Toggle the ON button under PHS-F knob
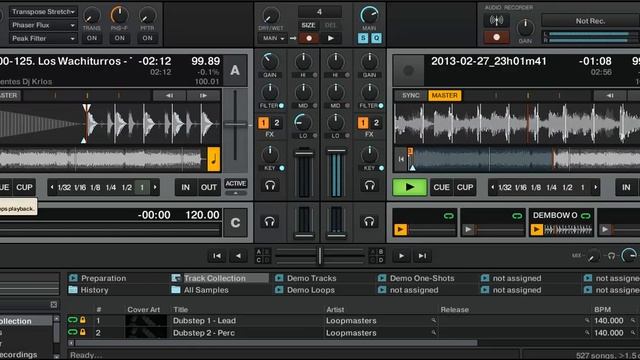The height and width of the screenshot is (360, 640). coord(120,38)
